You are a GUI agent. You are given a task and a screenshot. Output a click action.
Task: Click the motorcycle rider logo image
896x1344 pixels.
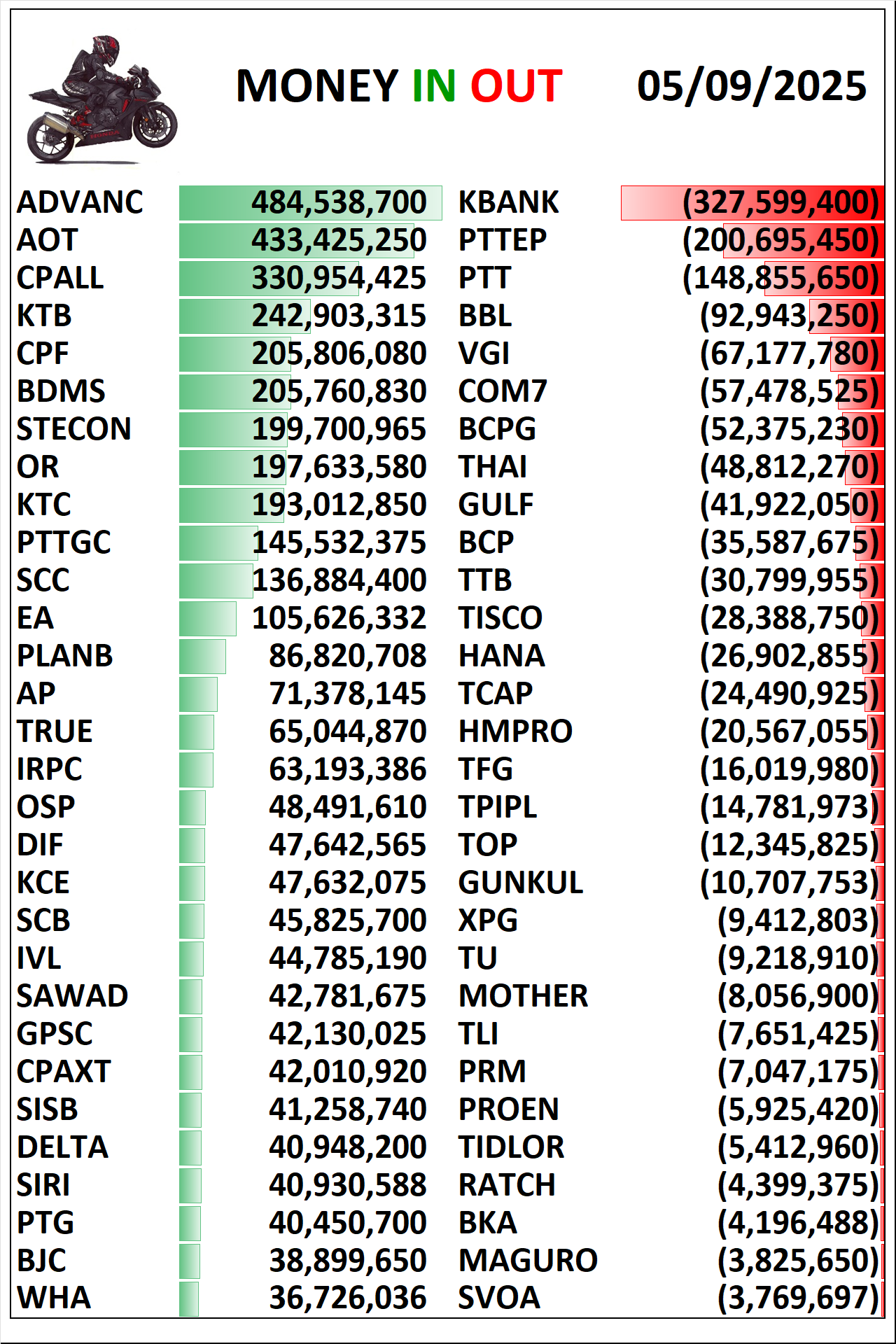102,99
